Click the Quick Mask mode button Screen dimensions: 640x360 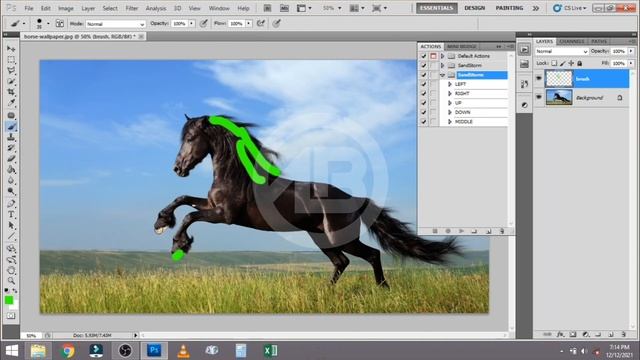[x=11, y=316]
